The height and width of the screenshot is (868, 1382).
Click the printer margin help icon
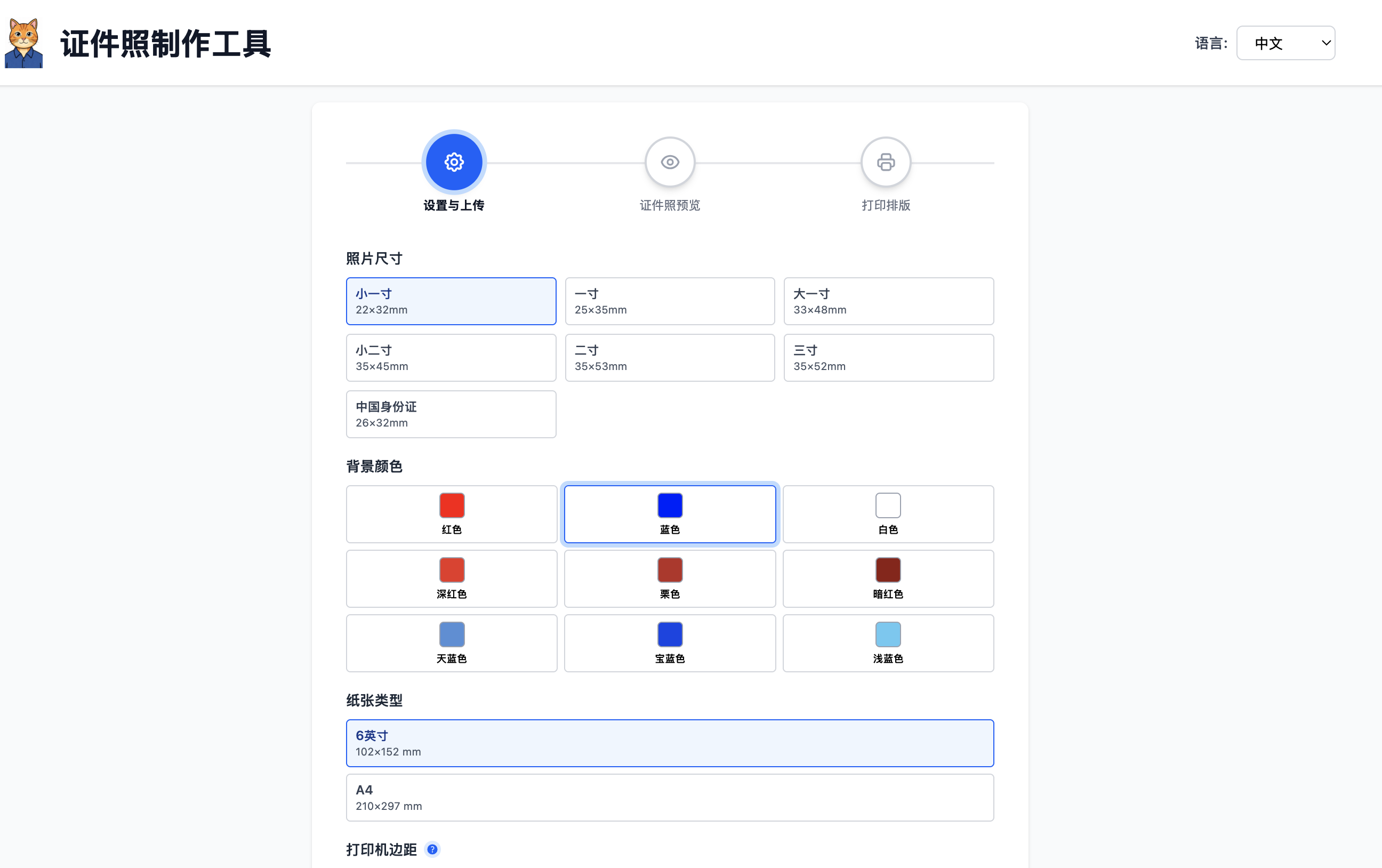click(432, 849)
